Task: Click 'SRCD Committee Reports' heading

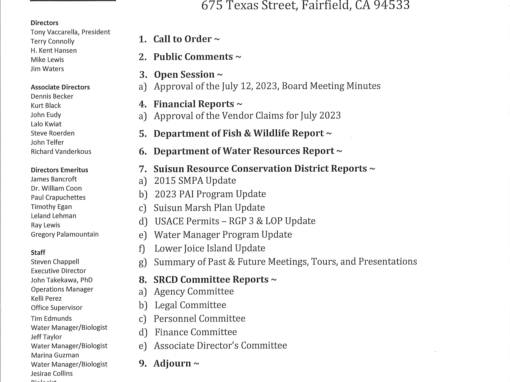Action: pyautogui.click(x=211, y=279)
